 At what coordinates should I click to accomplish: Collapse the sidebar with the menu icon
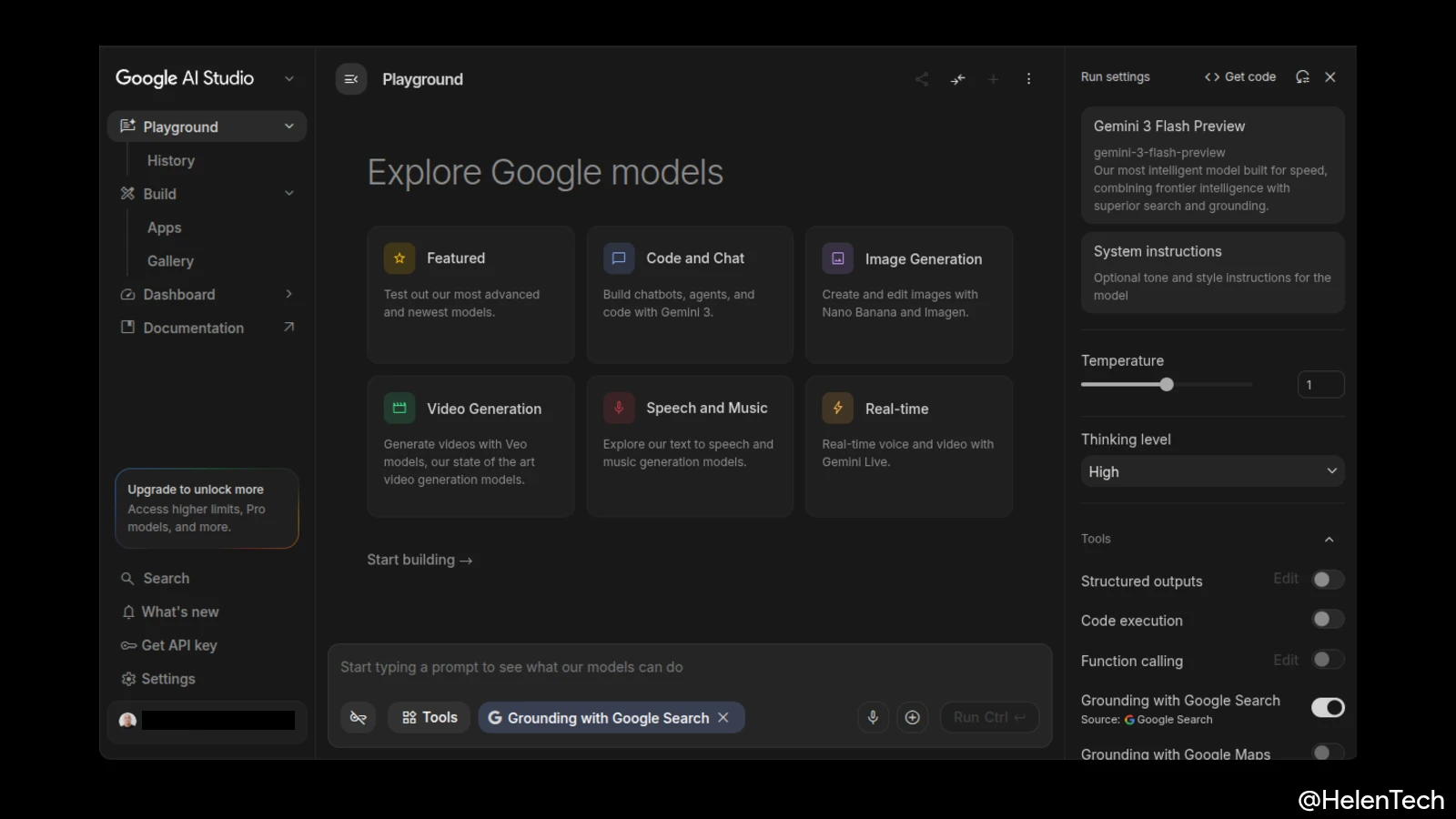coord(351,79)
